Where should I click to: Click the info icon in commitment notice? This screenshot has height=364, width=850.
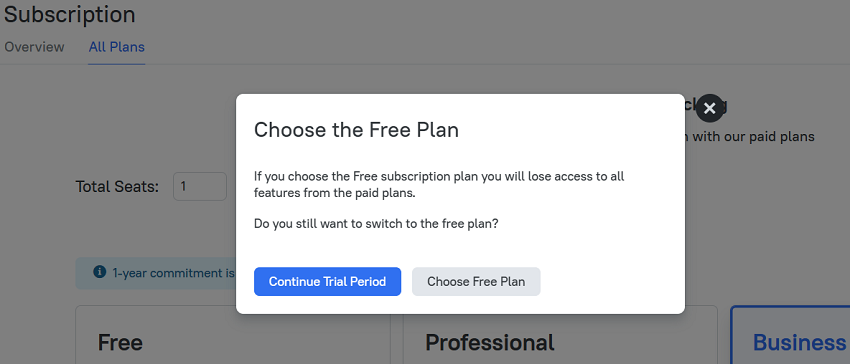pyautogui.click(x=100, y=272)
